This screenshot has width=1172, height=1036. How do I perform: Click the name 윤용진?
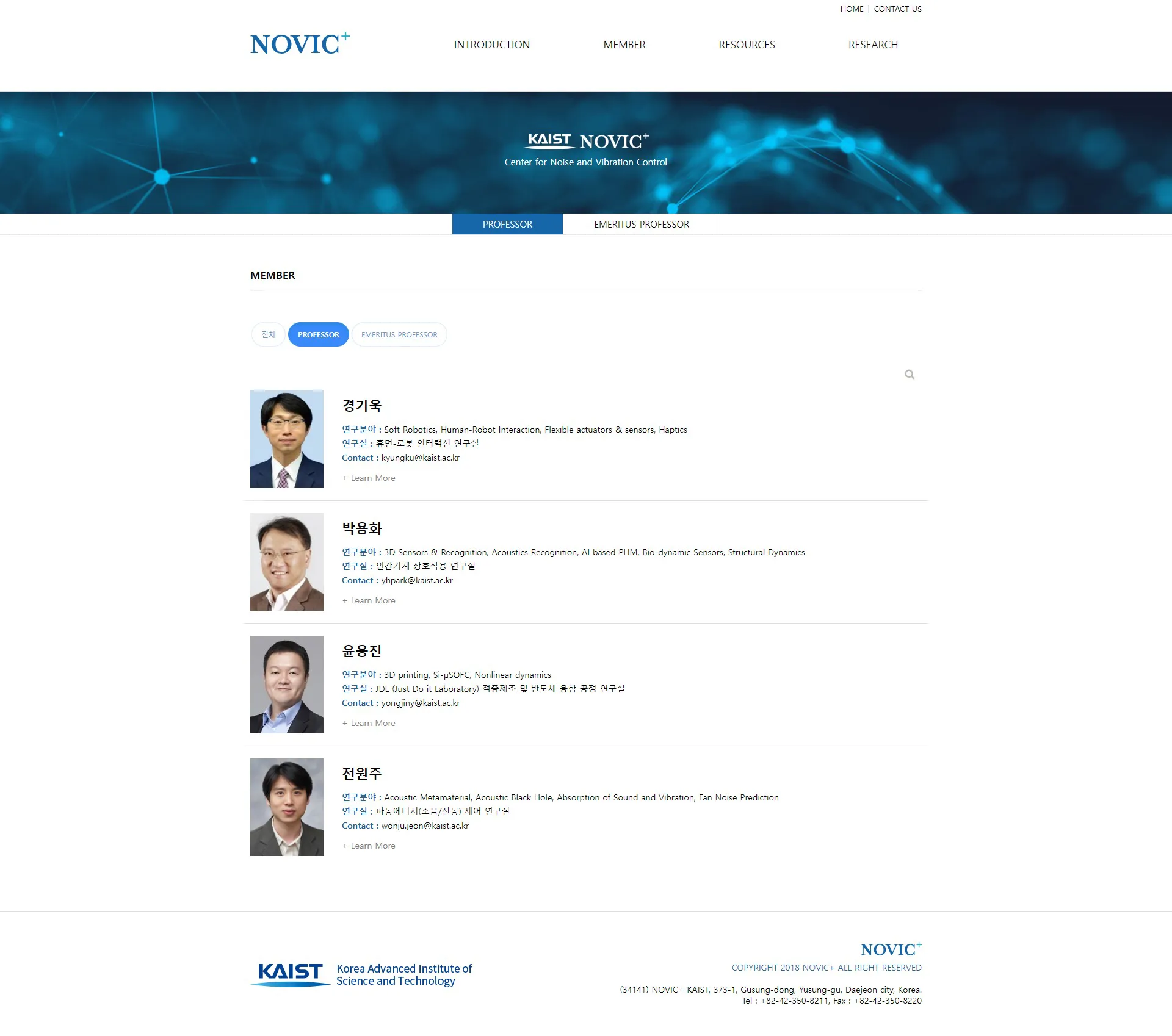(x=362, y=651)
